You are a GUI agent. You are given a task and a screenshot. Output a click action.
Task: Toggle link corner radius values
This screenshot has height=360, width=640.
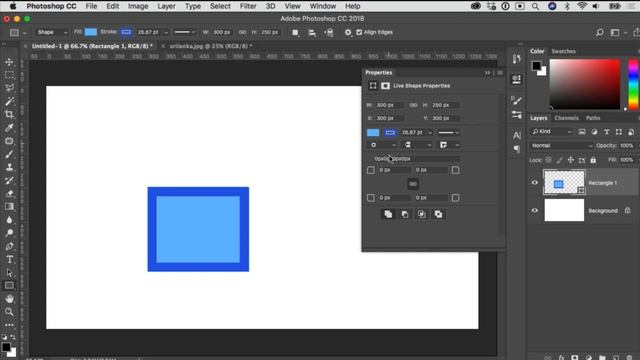tap(413, 184)
